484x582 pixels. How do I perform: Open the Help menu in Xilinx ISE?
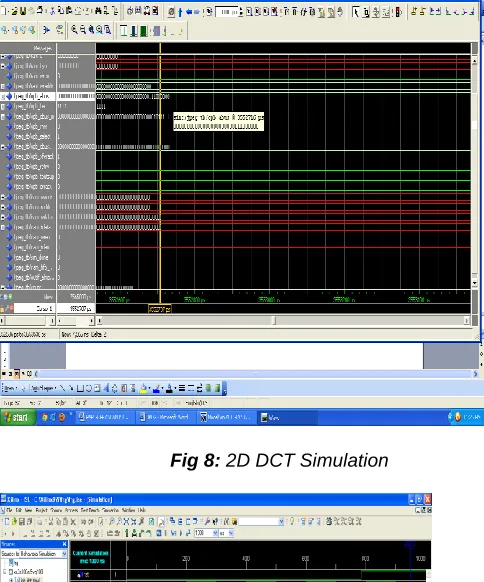[141, 510]
